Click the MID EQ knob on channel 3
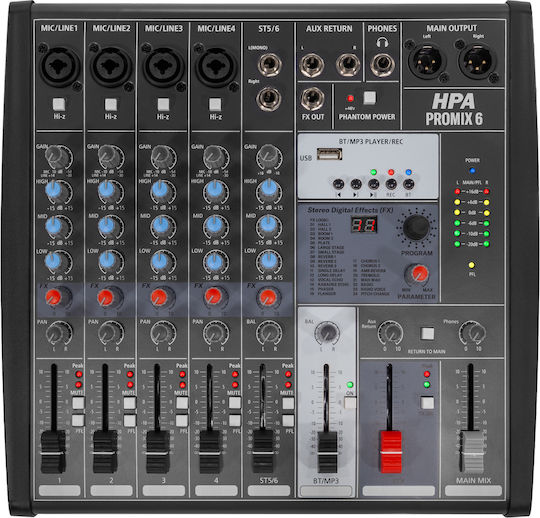Image resolution: width=540 pixels, height=518 pixels. pyautogui.click(x=162, y=226)
